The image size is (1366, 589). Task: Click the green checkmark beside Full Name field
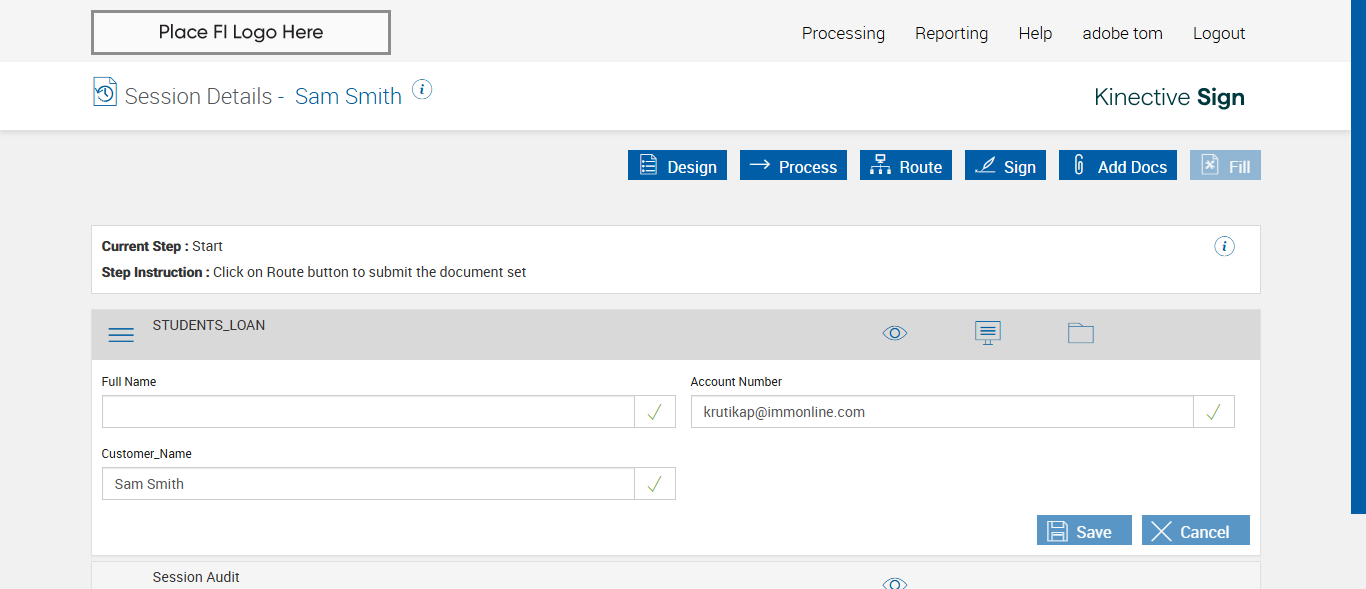pos(655,412)
